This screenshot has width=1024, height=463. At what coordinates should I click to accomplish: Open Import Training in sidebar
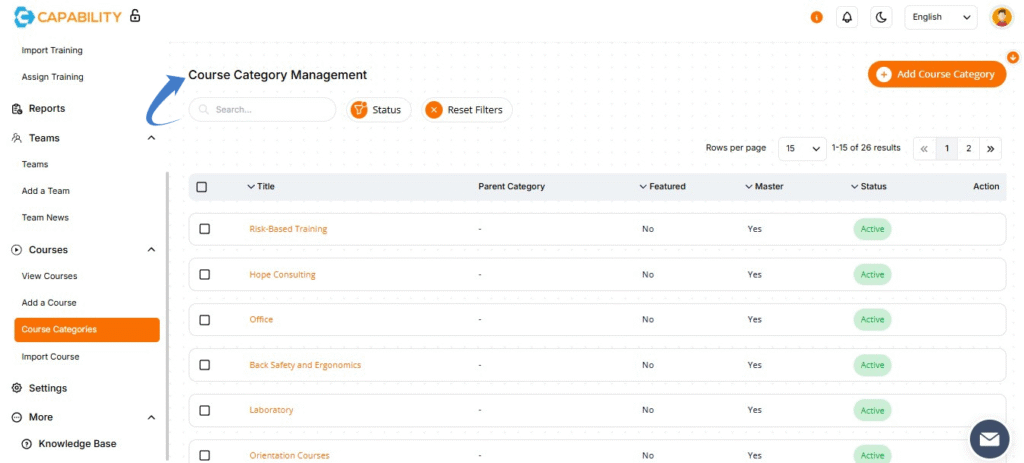coord(52,50)
